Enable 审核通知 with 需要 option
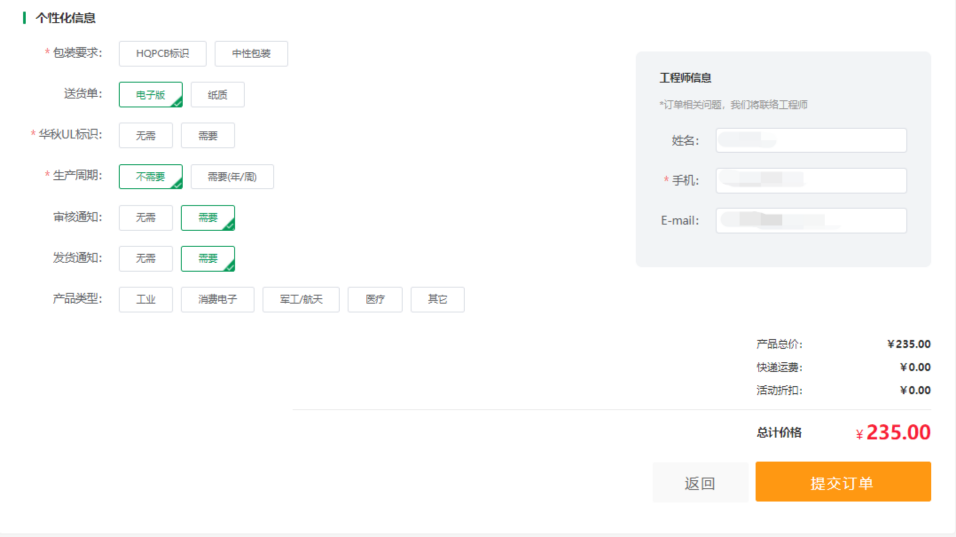 pyautogui.click(x=207, y=218)
